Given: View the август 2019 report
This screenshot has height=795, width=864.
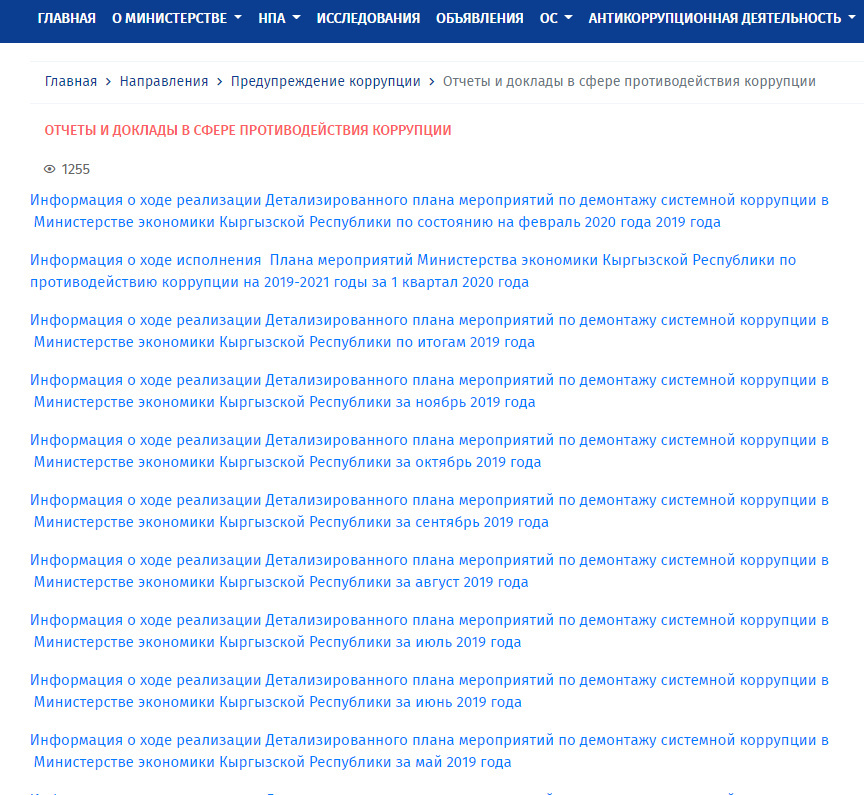Looking at the screenshot, I should pyautogui.click(x=429, y=571).
